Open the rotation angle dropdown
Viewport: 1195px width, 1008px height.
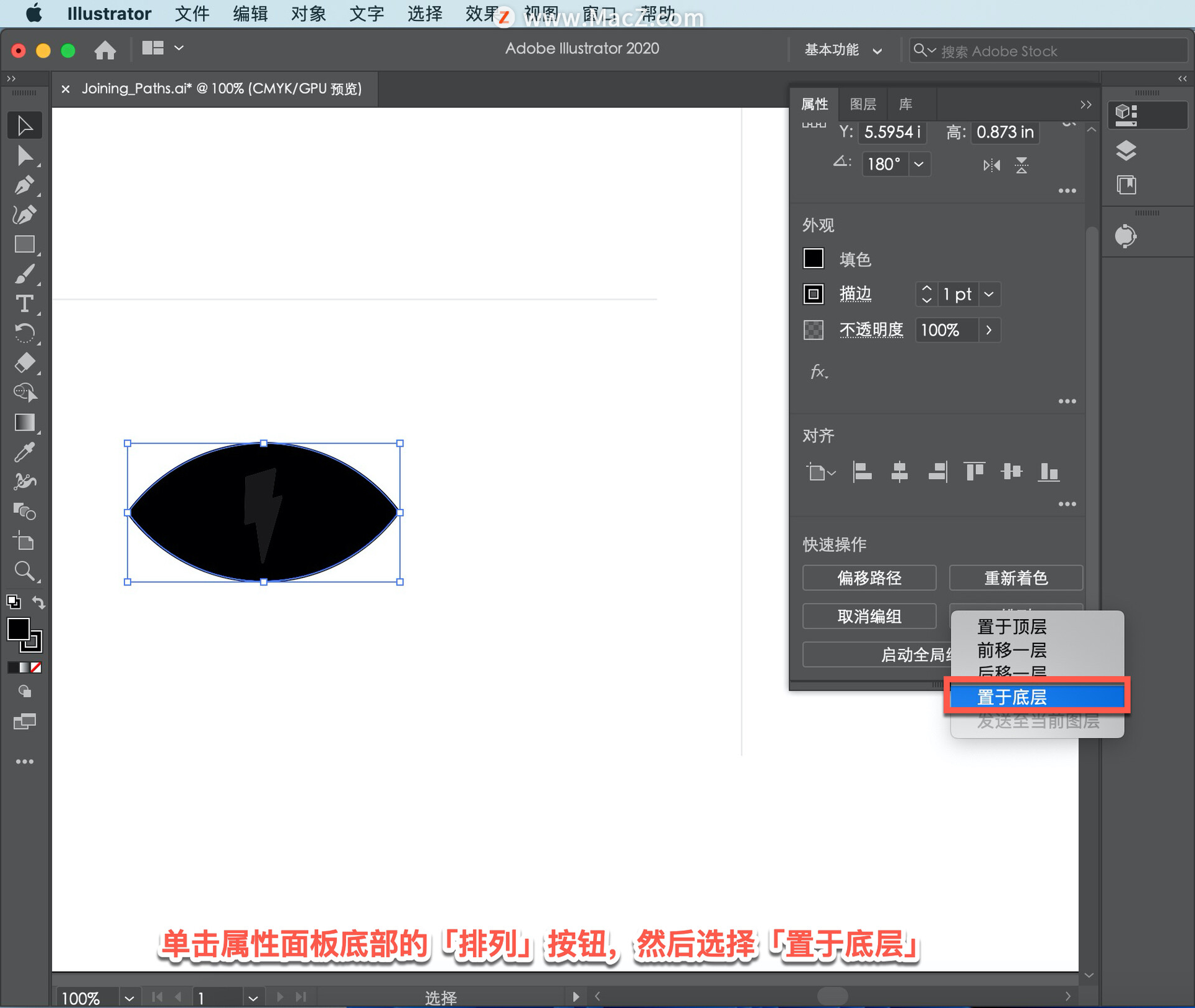pos(919,164)
